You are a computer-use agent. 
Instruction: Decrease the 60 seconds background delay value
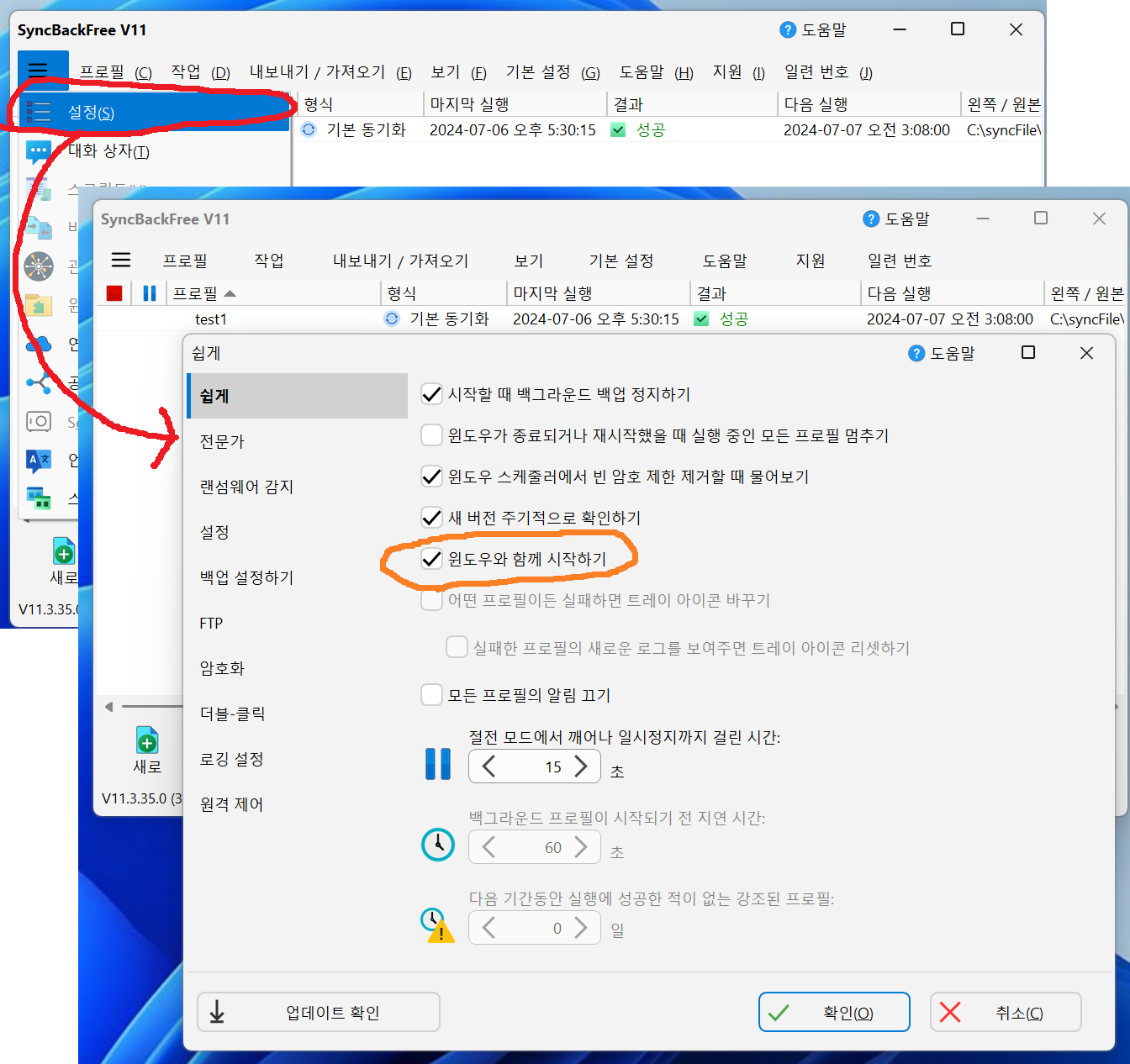[x=488, y=847]
